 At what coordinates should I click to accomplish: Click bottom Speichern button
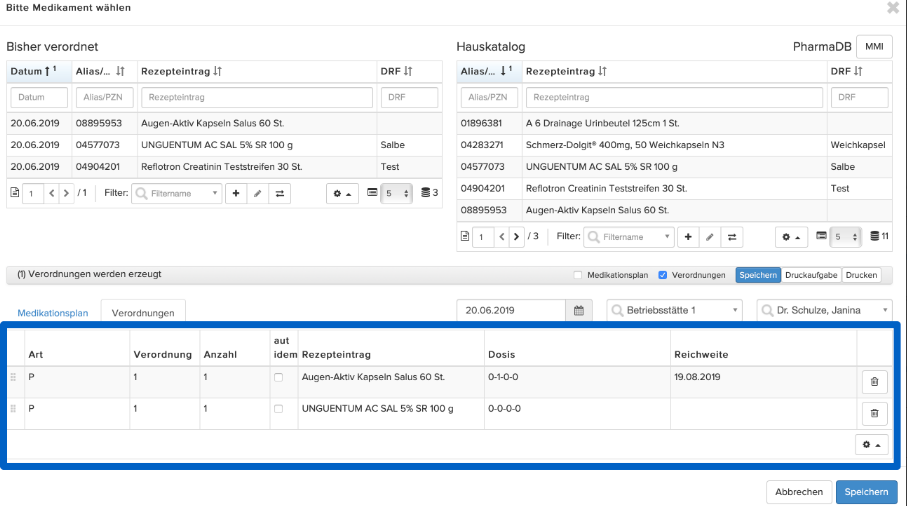click(x=866, y=492)
